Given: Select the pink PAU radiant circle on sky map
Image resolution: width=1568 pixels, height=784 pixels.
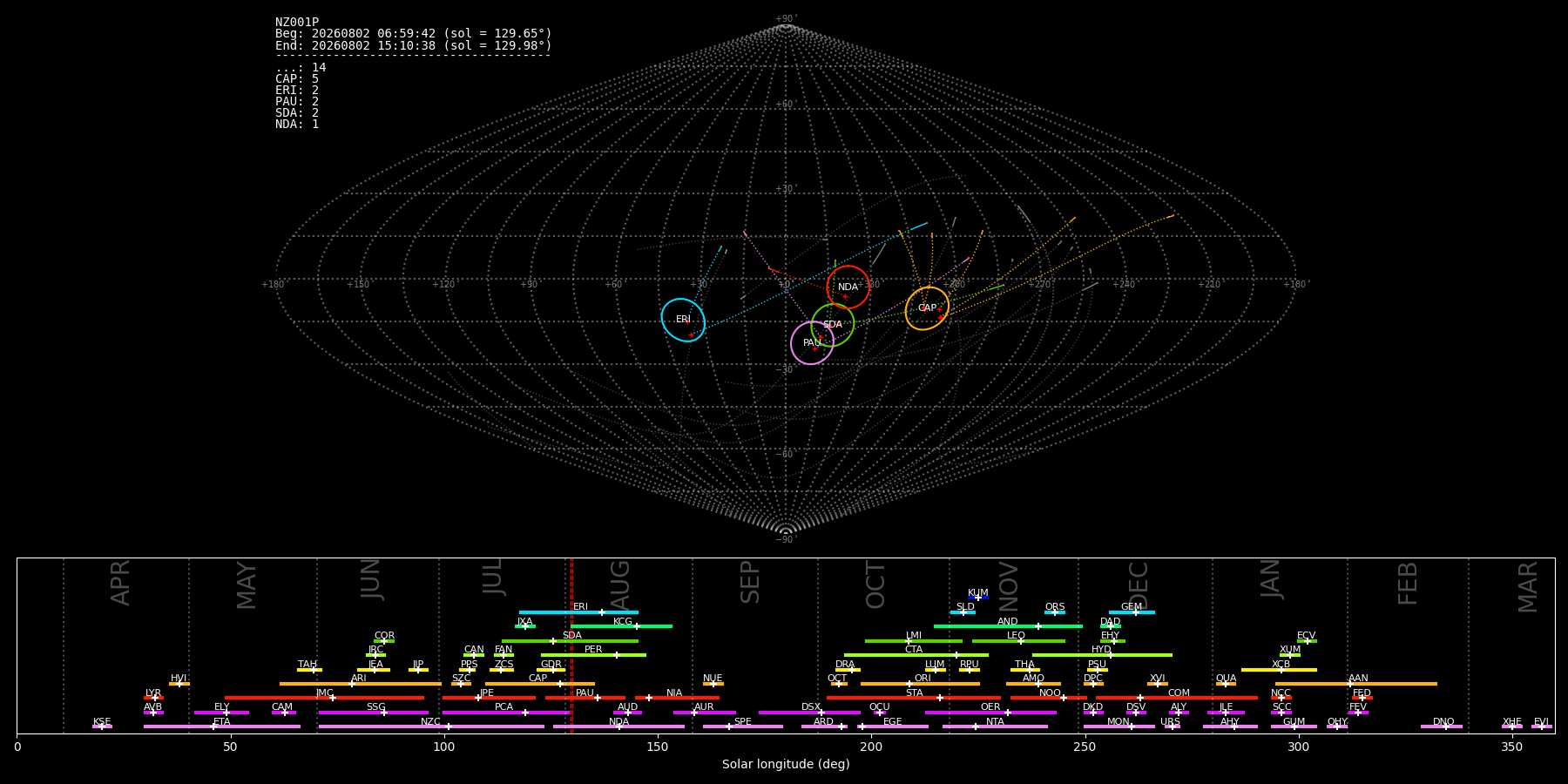Looking at the screenshot, I should coord(812,343).
